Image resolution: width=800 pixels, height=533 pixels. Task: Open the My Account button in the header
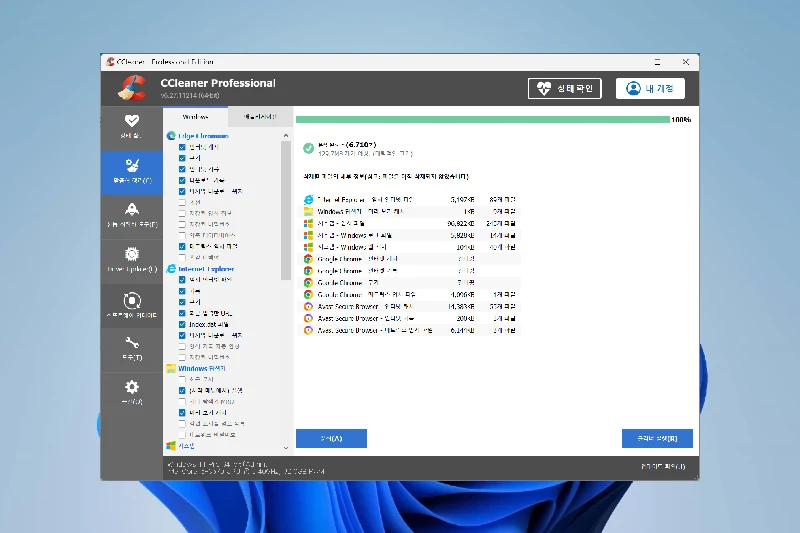click(x=650, y=88)
